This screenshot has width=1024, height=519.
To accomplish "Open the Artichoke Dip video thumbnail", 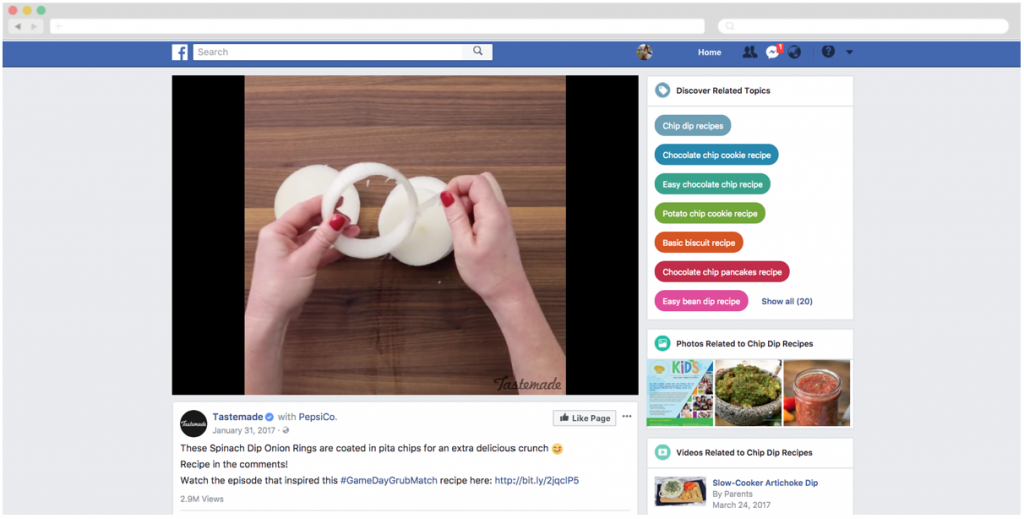I will [680, 491].
